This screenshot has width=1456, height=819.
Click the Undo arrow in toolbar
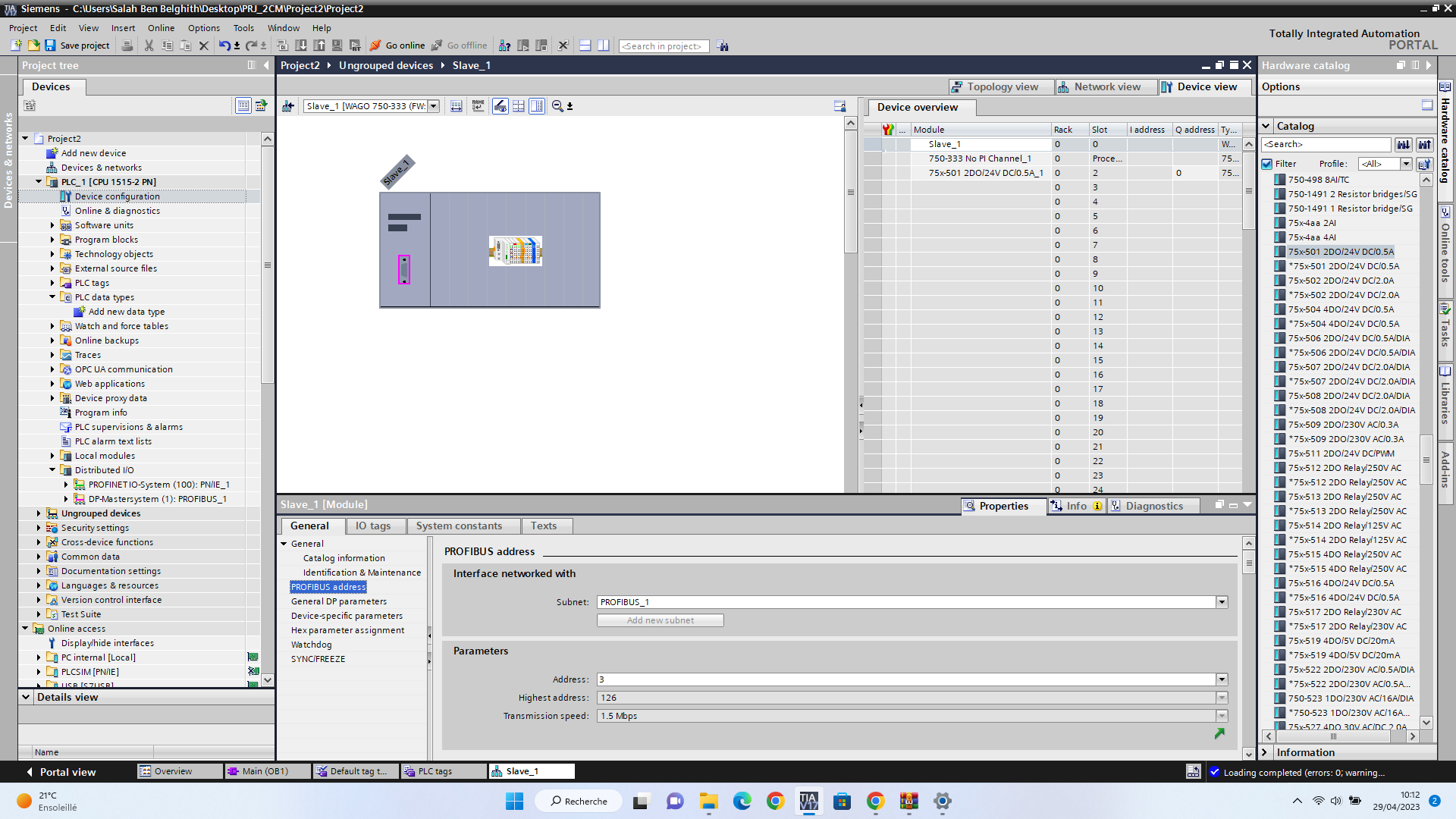224,45
